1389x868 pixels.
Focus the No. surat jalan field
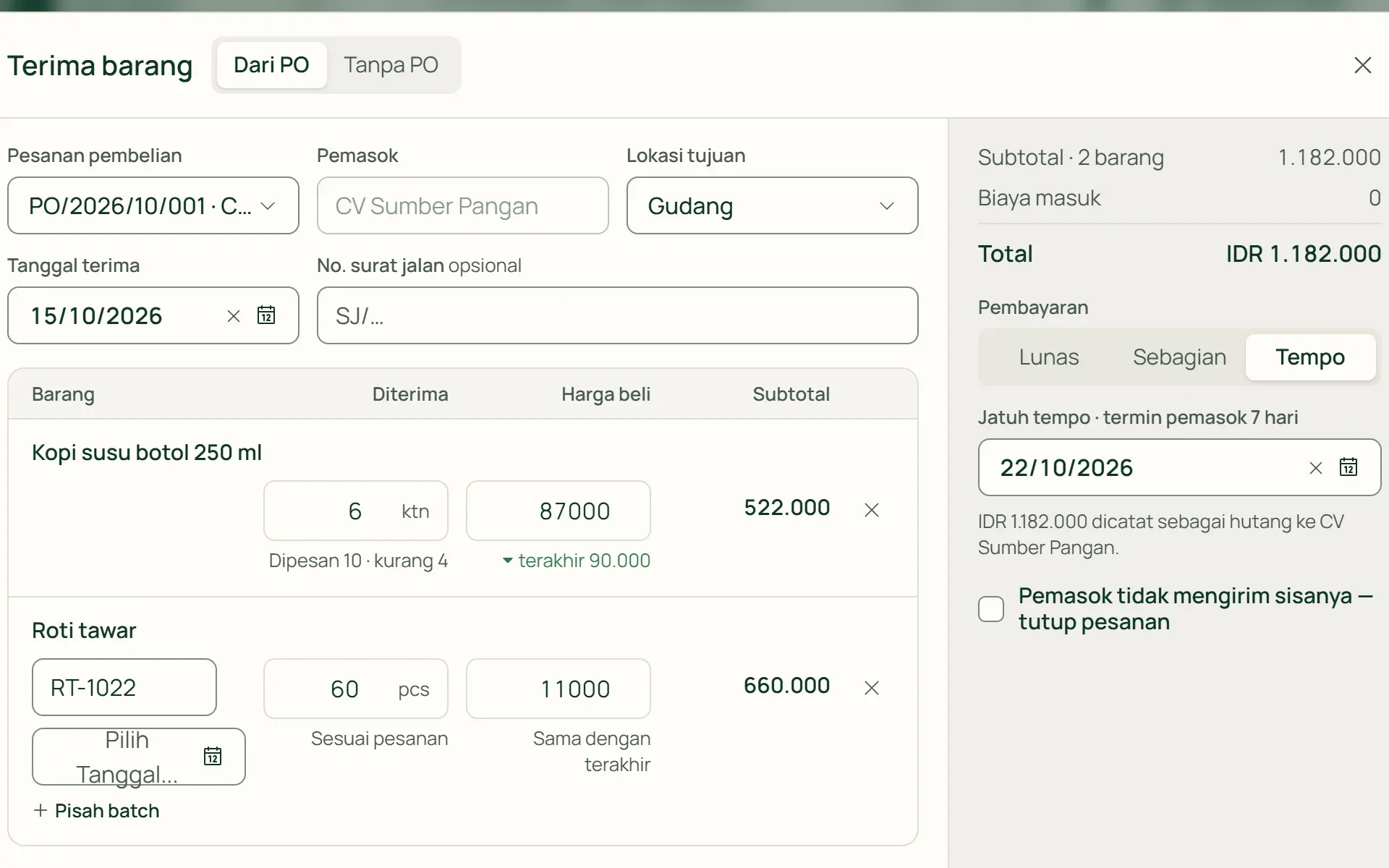[618, 315]
